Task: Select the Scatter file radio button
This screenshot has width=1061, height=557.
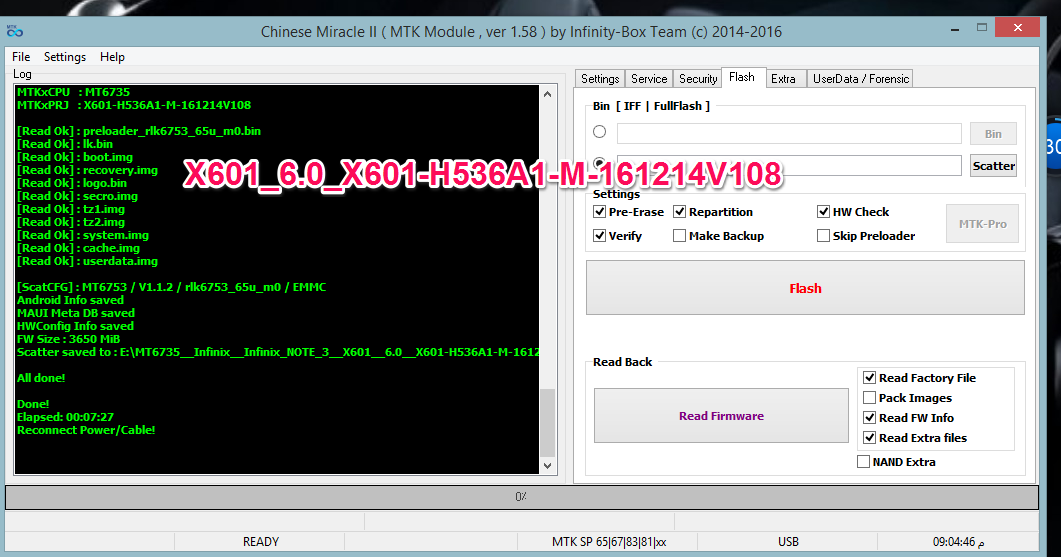Action: (x=600, y=163)
